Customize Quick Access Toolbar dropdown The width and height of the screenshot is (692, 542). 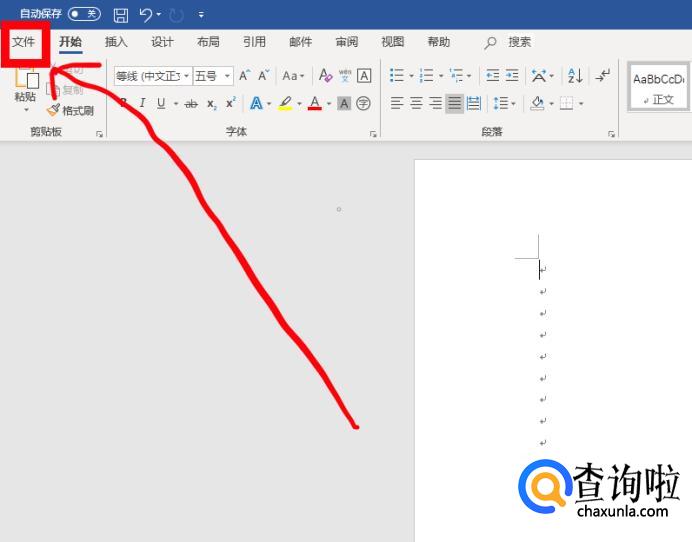coord(201,15)
